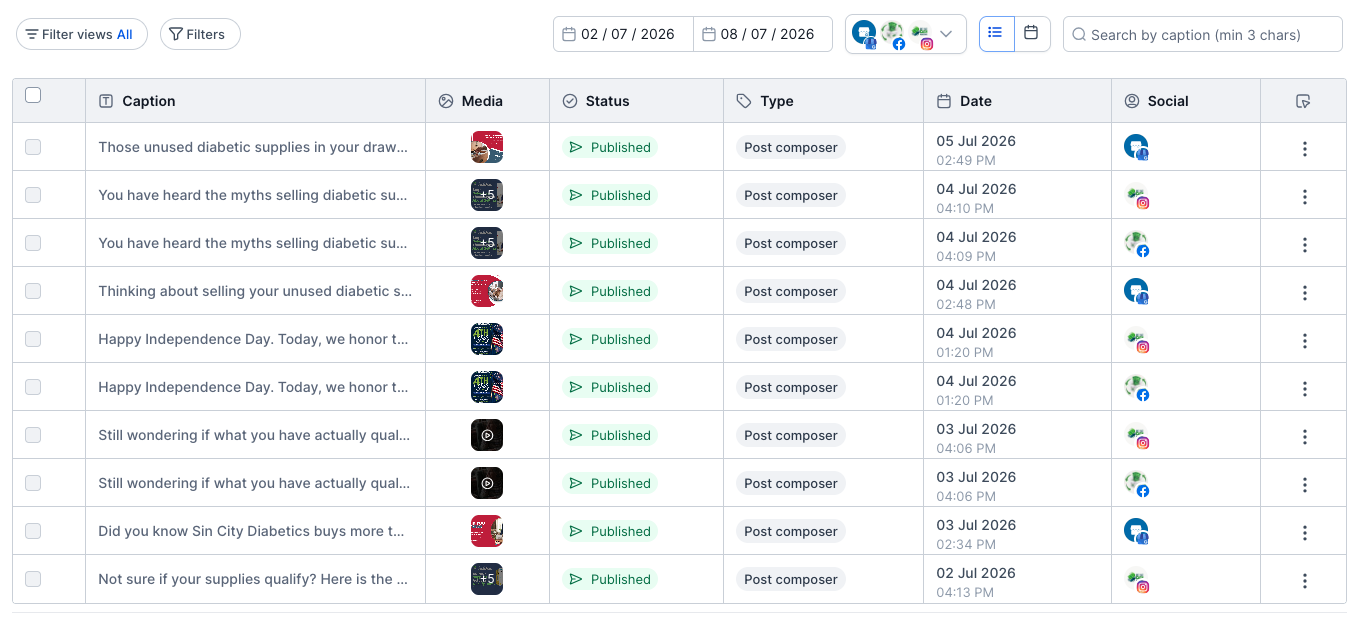Click the Published status badge in the 'Those unused diabetic supplies' row
This screenshot has width=1359, height=617.
[x=609, y=147]
